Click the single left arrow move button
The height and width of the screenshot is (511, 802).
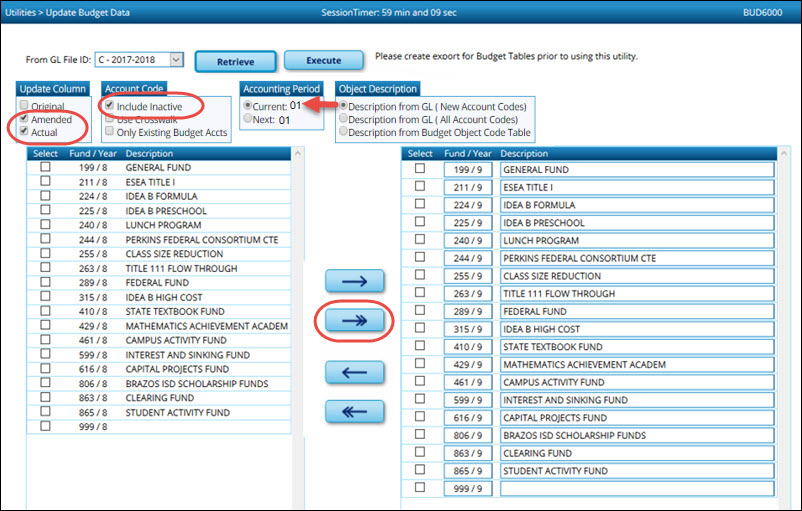pos(354,372)
